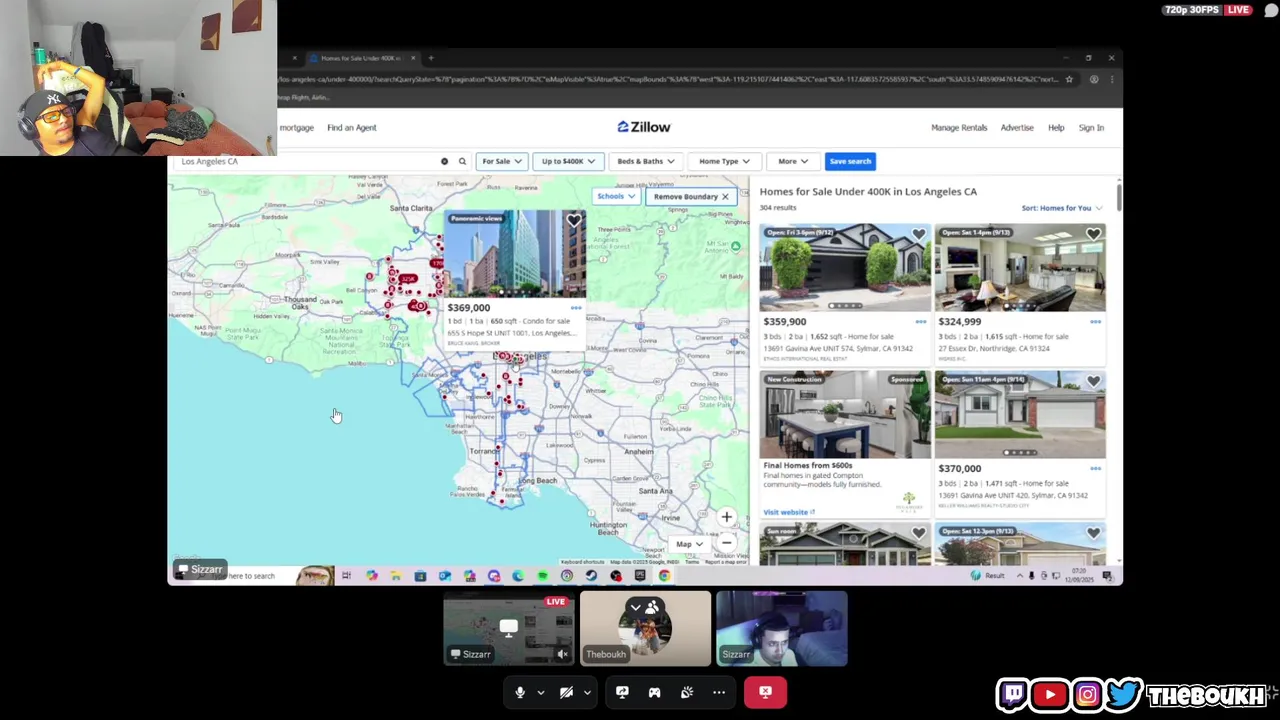The width and height of the screenshot is (1280, 720).
Task: Save the $359,900 Sylmar listing with heart
Action: 918,235
